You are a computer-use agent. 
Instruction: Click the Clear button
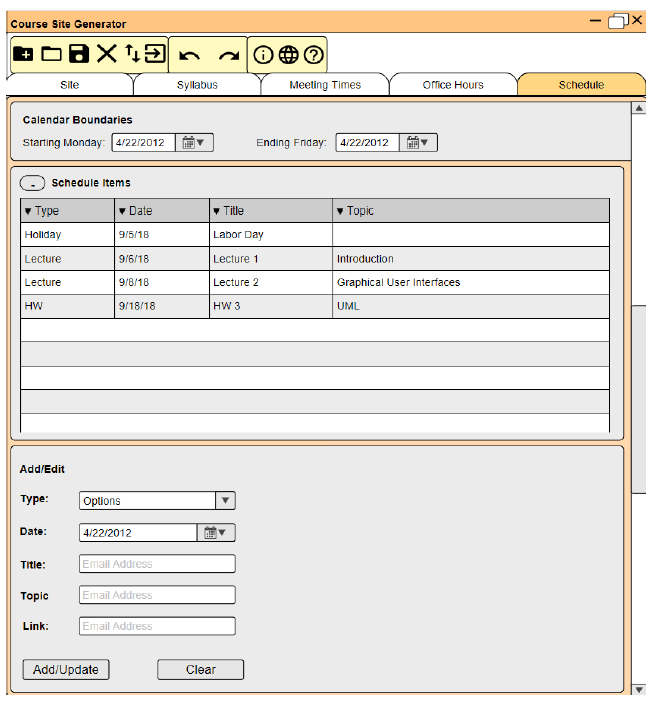(x=201, y=670)
